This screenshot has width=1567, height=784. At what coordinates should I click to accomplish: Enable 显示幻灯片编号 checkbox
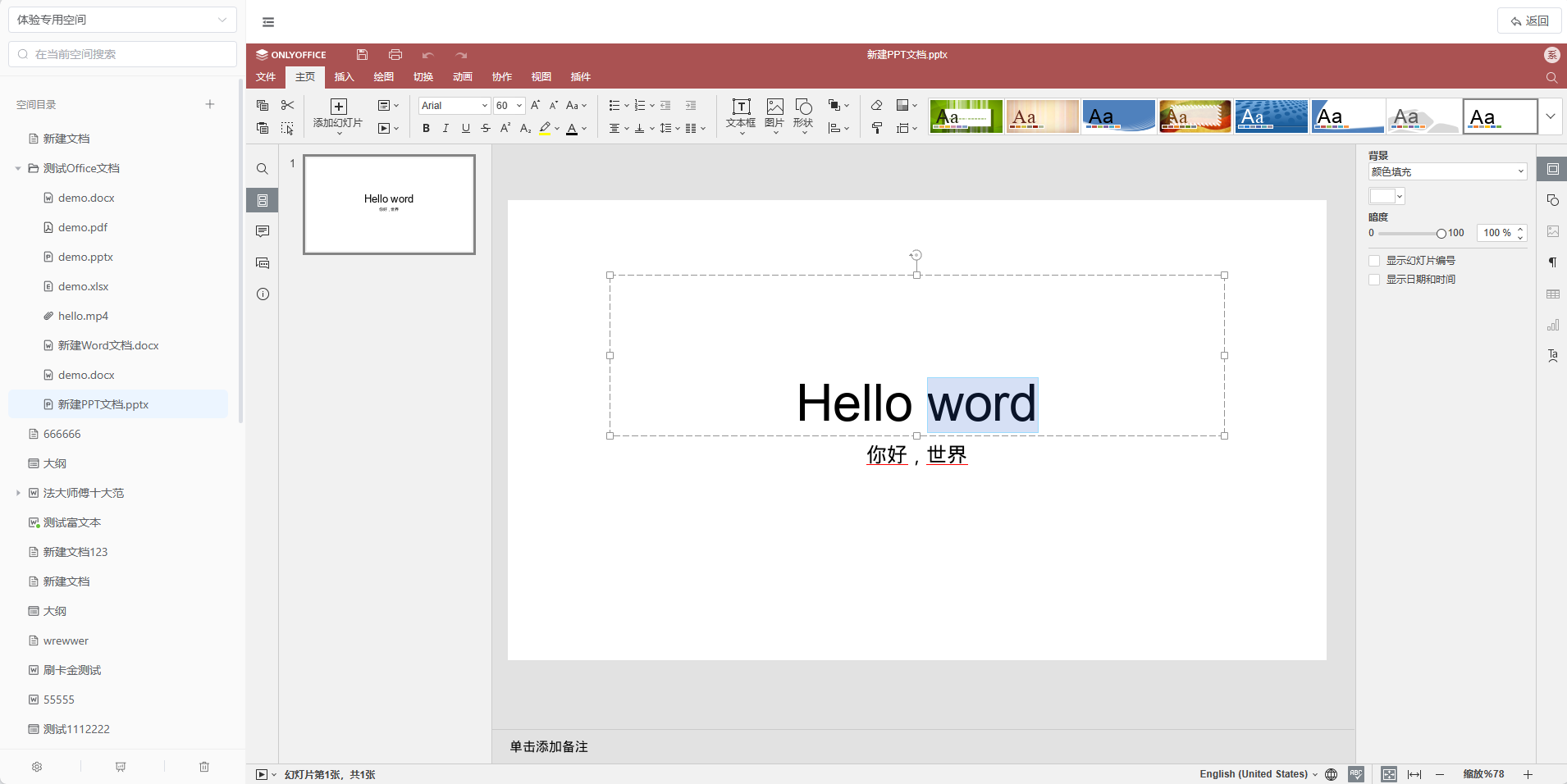1374,261
